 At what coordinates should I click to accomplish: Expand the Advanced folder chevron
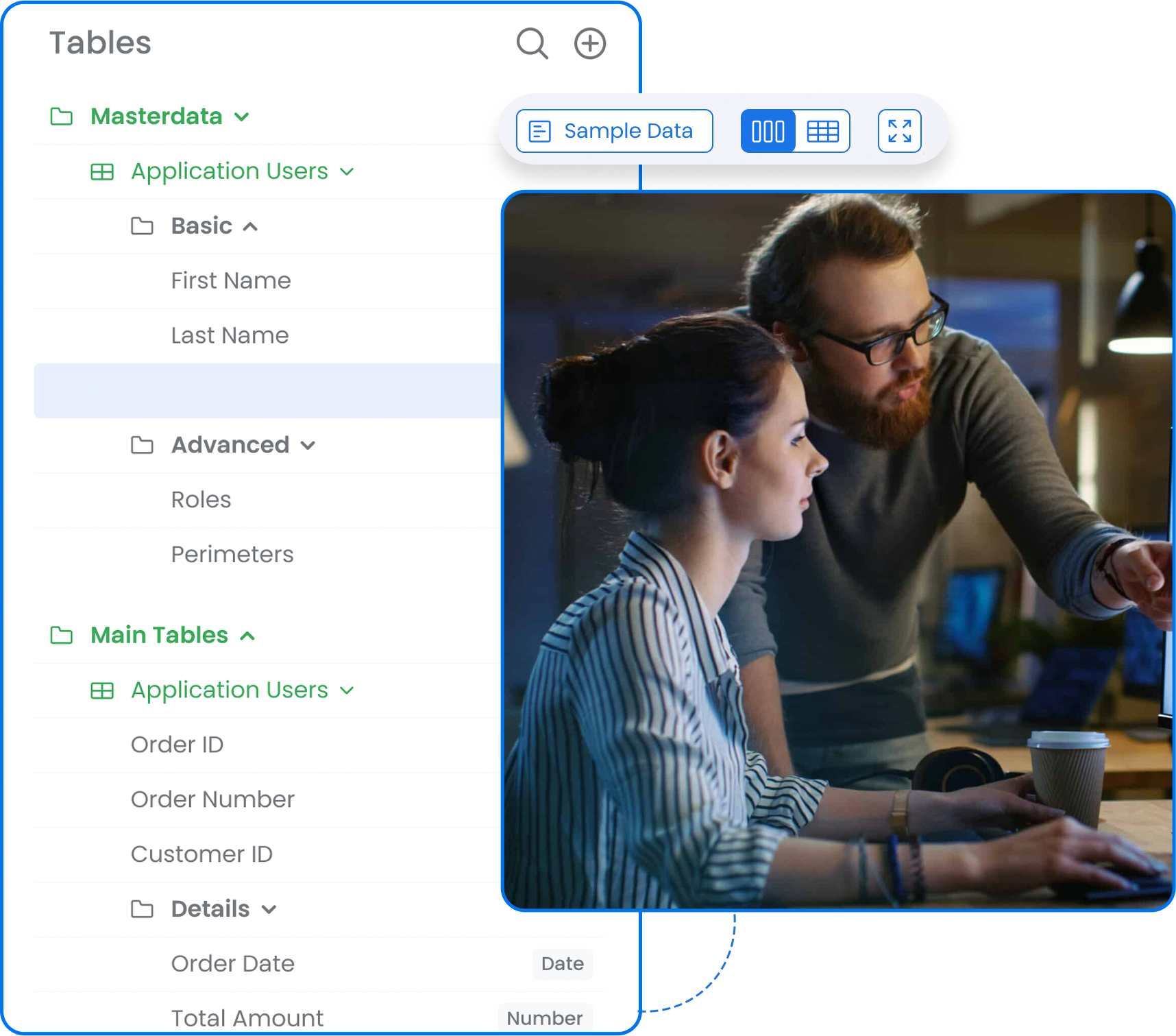(308, 446)
